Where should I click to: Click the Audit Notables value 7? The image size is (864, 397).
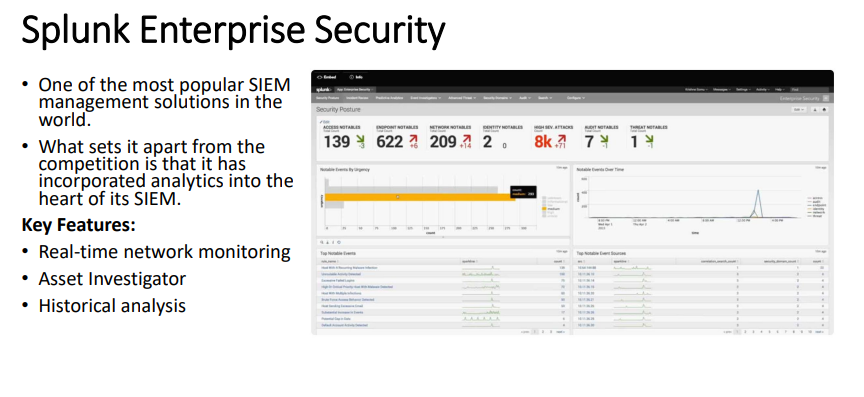589,142
